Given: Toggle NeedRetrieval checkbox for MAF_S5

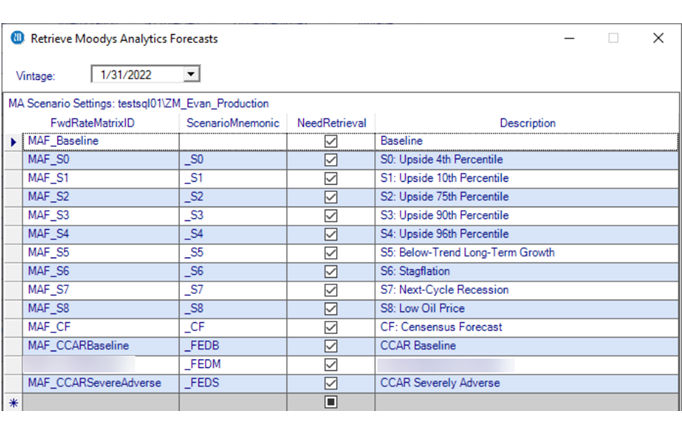Looking at the screenshot, I should pyautogui.click(x=331, y=253).
